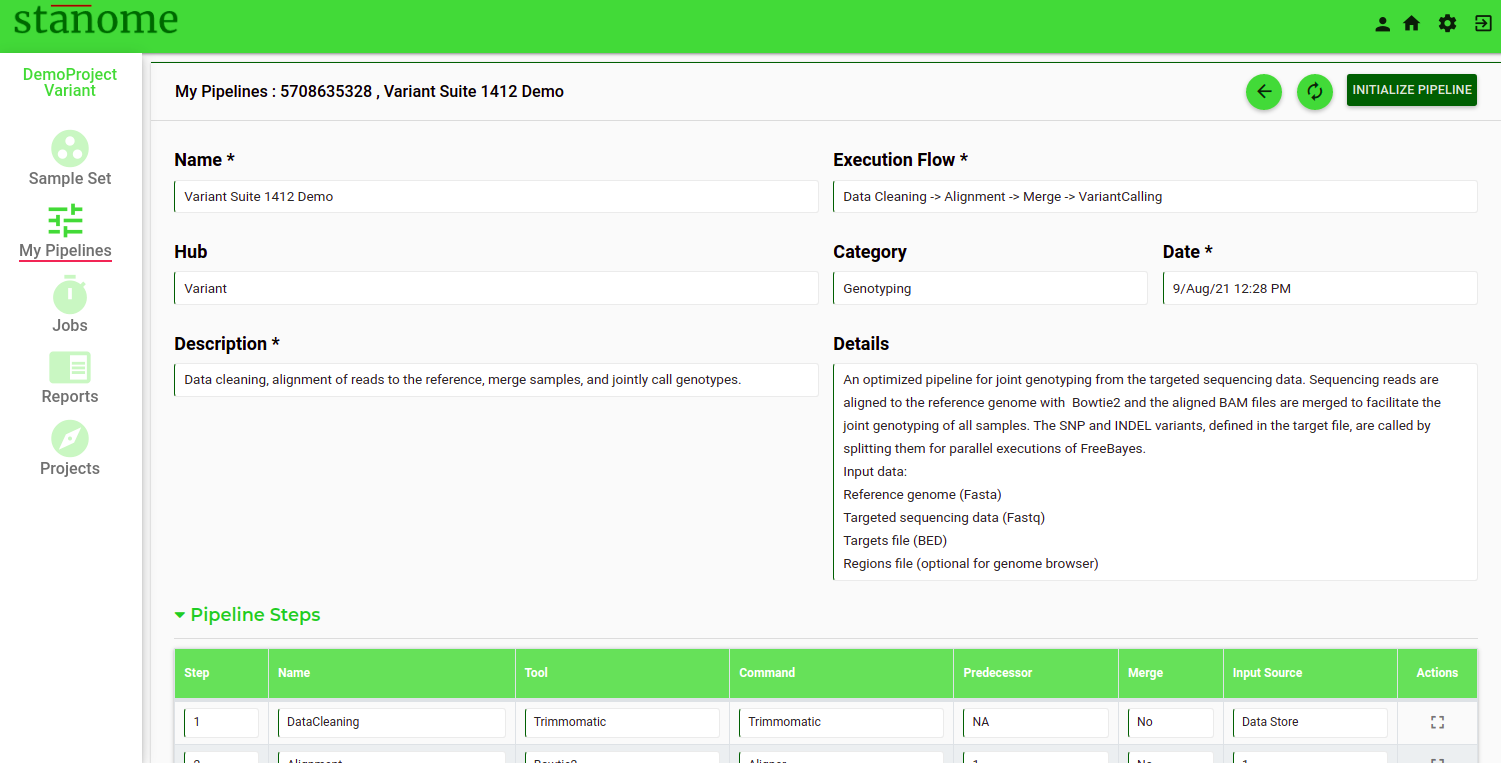Screen dimensions: 1501x763
Task: Click the My Pipelines breadcrumb title
Action: point(369,92)
